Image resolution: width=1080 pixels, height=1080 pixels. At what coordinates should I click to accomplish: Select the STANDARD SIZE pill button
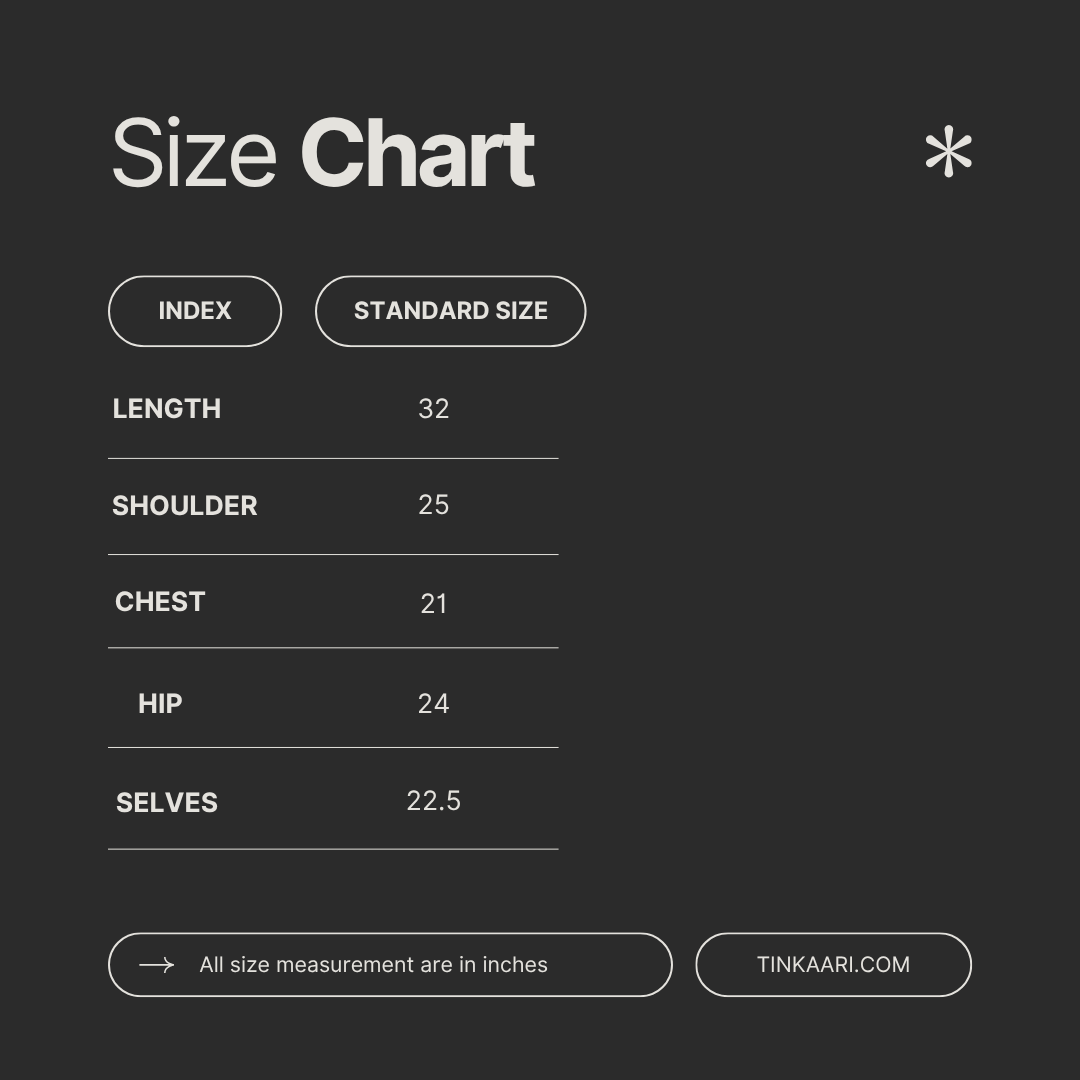(450, 311)
